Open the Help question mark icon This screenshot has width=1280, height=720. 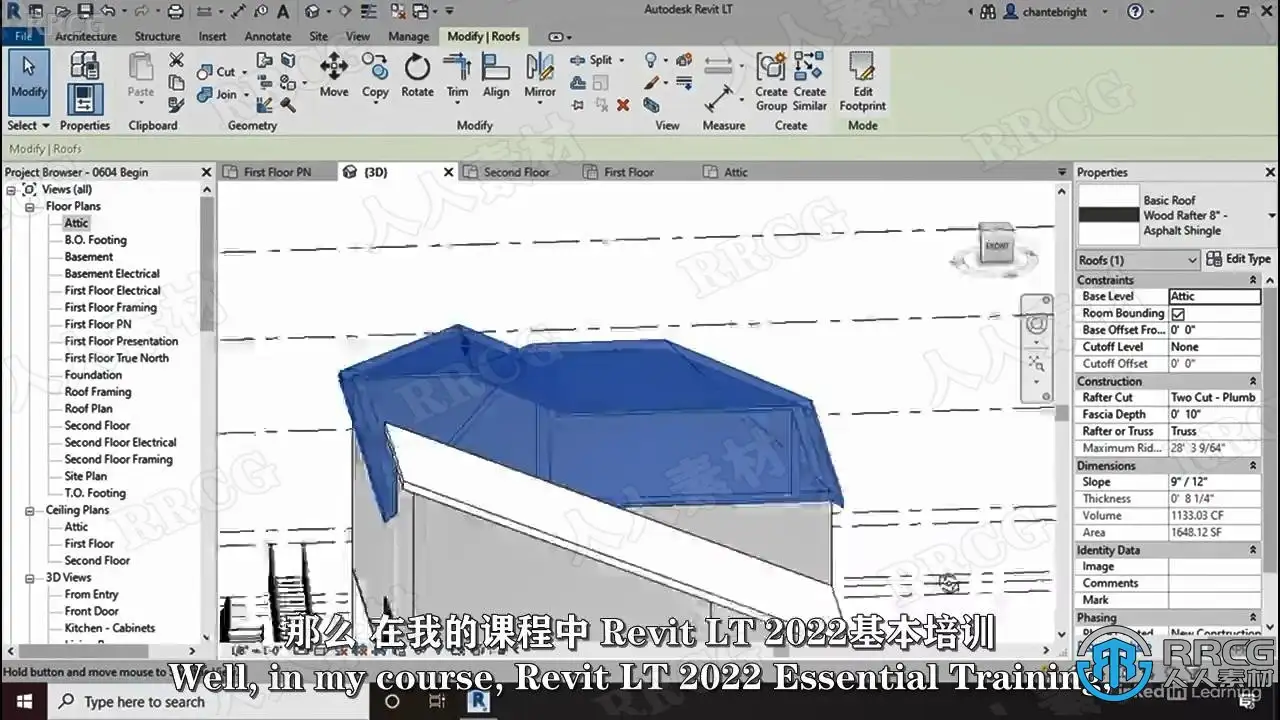click(x=1135, y=12)
